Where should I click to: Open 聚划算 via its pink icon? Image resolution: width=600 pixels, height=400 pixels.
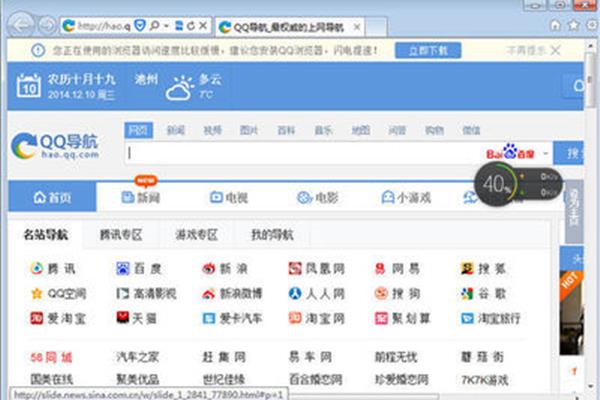coord(381,318)
